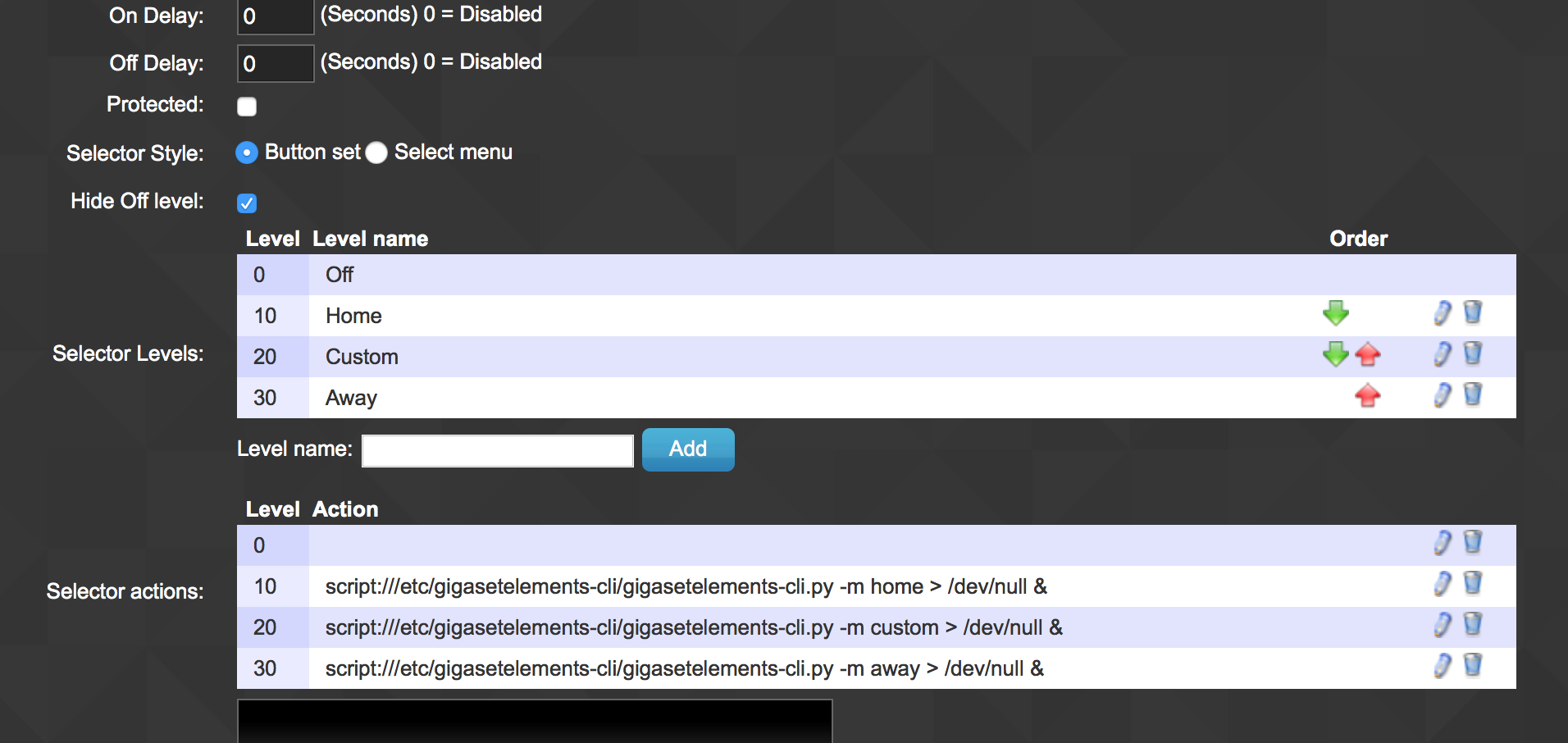Edit the '-m away' action pencil icon

[x=1443, y=665]
